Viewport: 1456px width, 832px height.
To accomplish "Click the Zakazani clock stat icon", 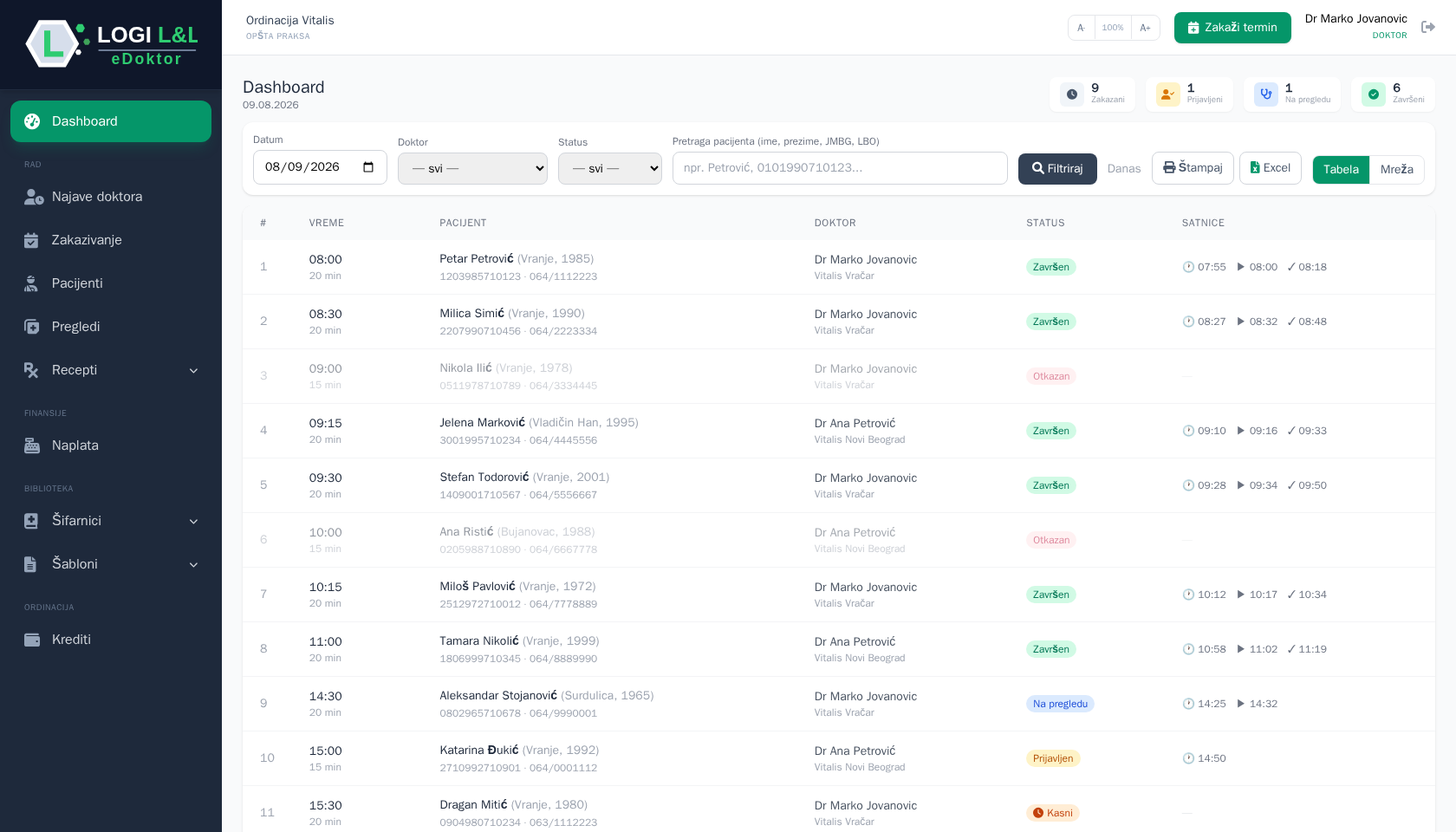I will (1072, 94).
